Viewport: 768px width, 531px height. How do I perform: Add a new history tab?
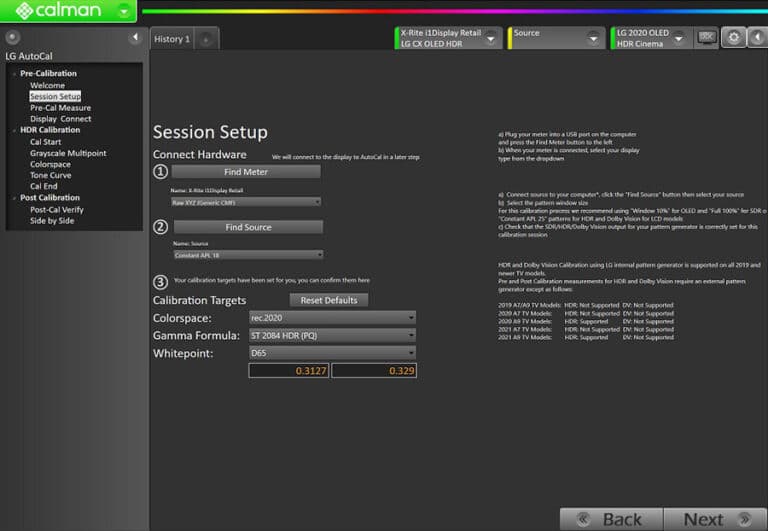point(206,39)
